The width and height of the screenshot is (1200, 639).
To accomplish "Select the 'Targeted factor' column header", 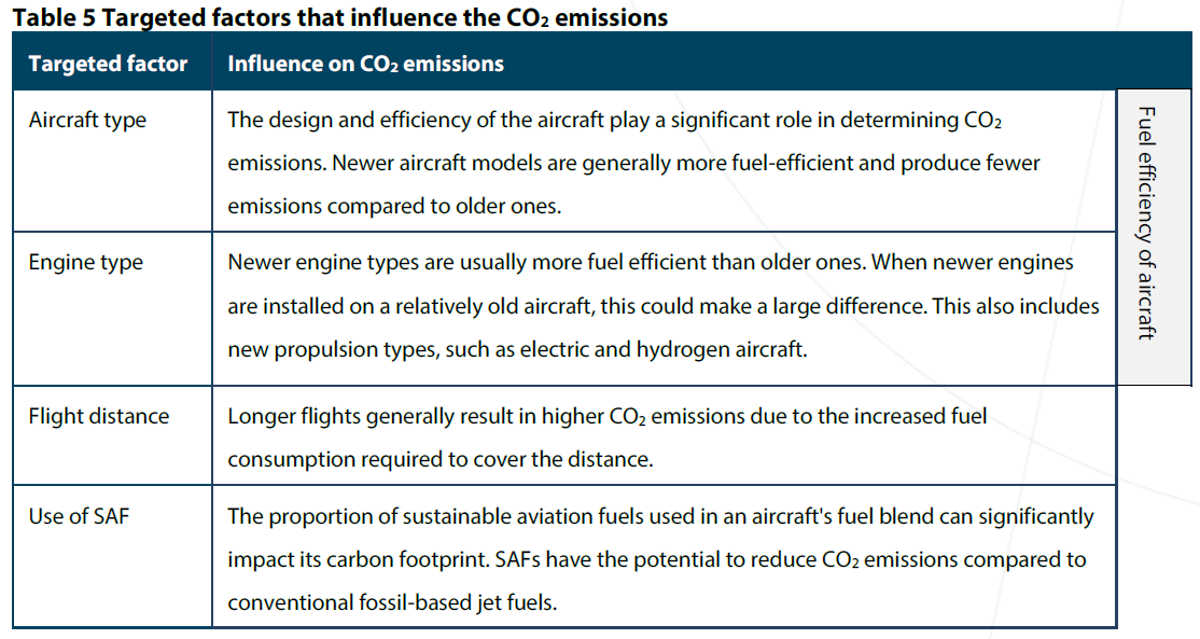I will [x=108, y=63].
